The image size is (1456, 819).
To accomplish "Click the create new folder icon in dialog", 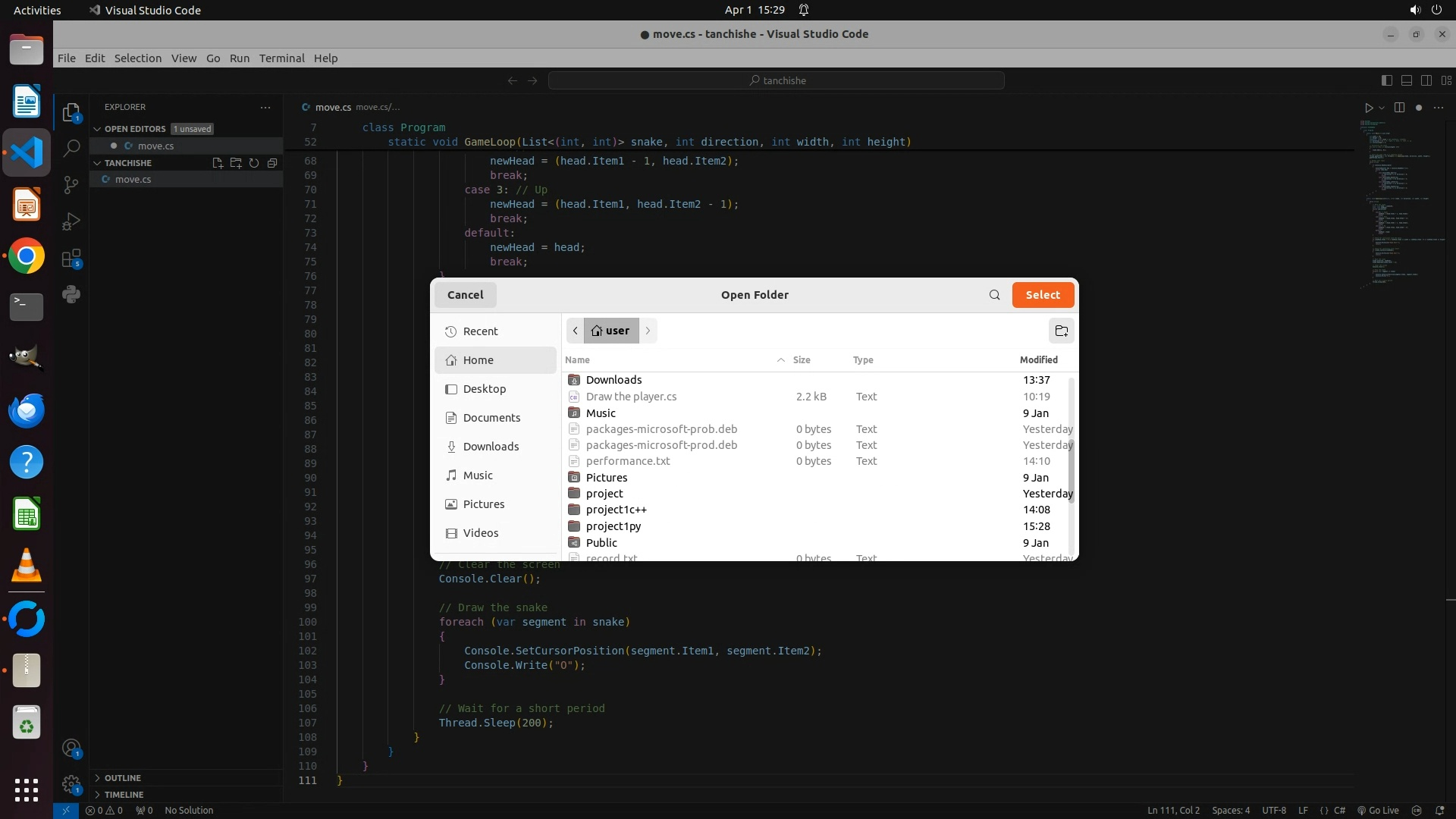I will coord(1061,331).
